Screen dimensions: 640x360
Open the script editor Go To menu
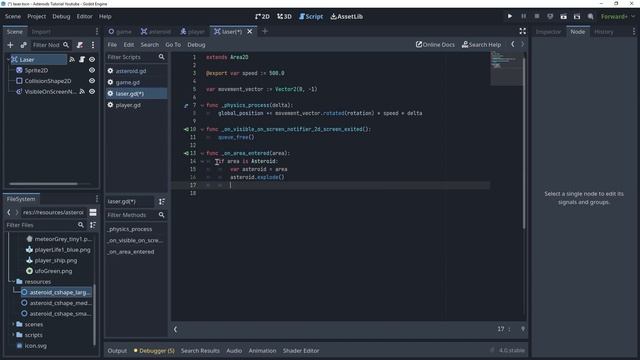pyautogui.click(x=173, y=44)
